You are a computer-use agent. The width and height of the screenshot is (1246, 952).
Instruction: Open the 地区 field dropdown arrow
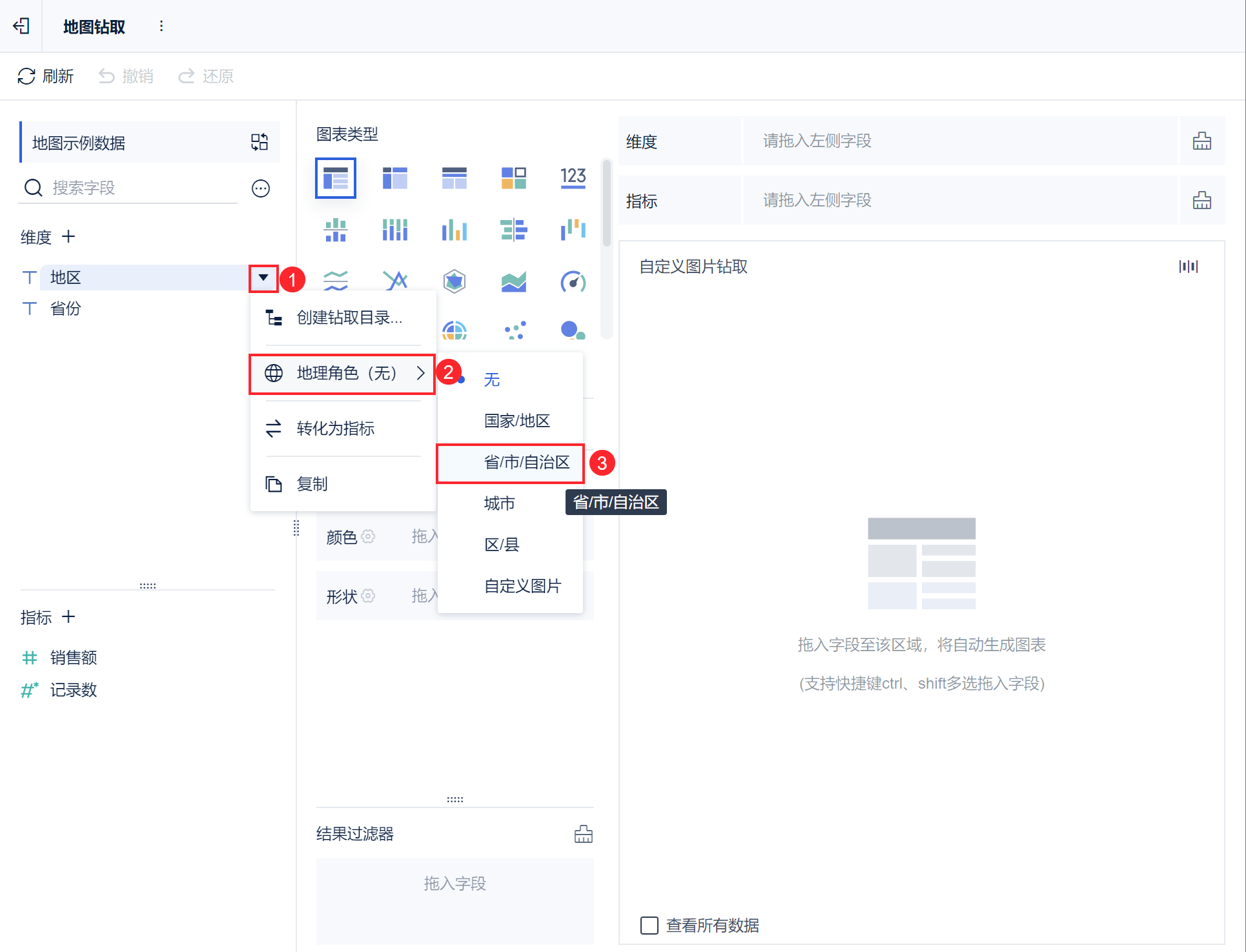[x=263, y=278]
